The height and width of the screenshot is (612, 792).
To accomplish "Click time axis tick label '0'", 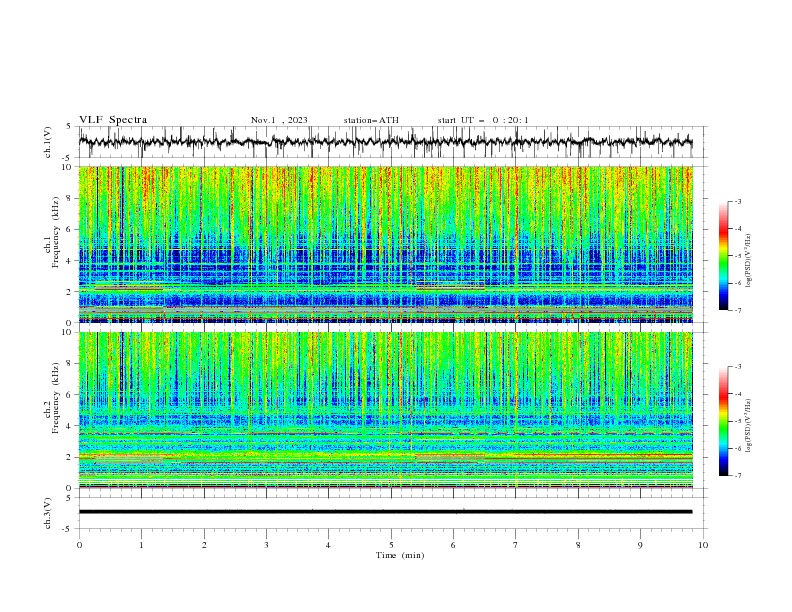I will pyautogui.click(x=79, y=545).
